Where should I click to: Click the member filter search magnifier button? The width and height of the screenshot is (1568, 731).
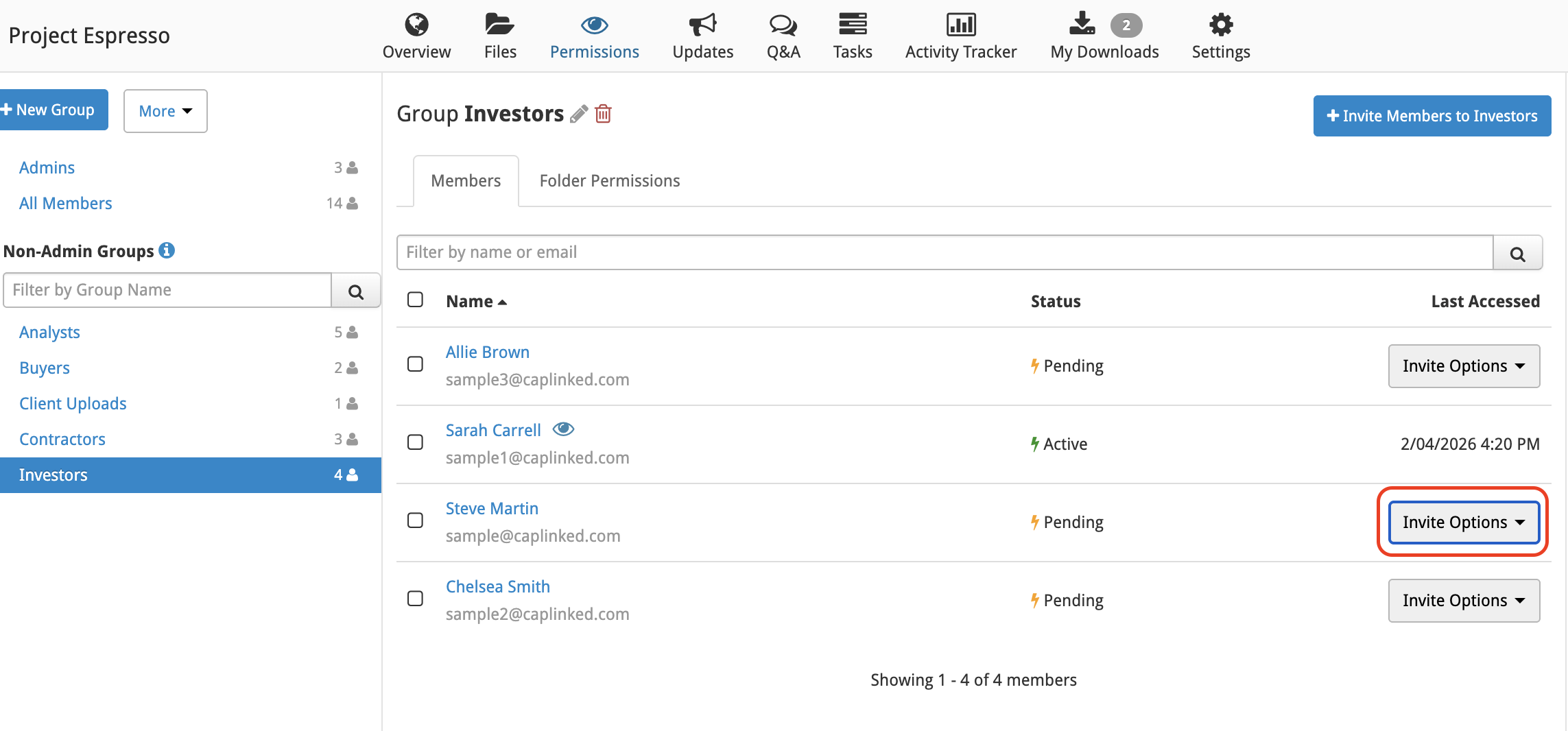pyautogui.click(x=1517, y=253)
